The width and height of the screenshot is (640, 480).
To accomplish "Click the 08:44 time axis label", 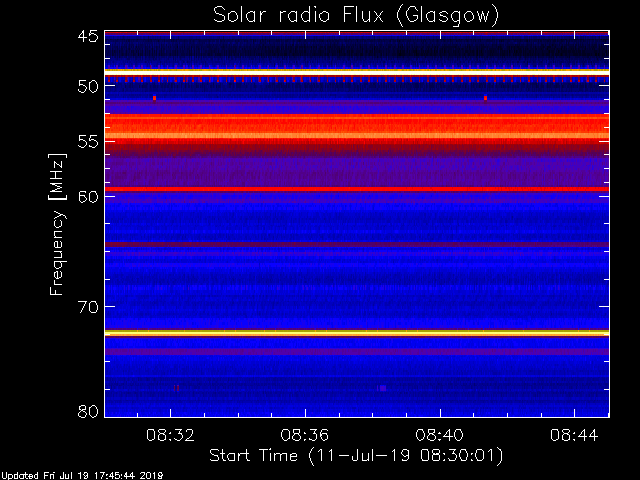I will click(574, 436).
